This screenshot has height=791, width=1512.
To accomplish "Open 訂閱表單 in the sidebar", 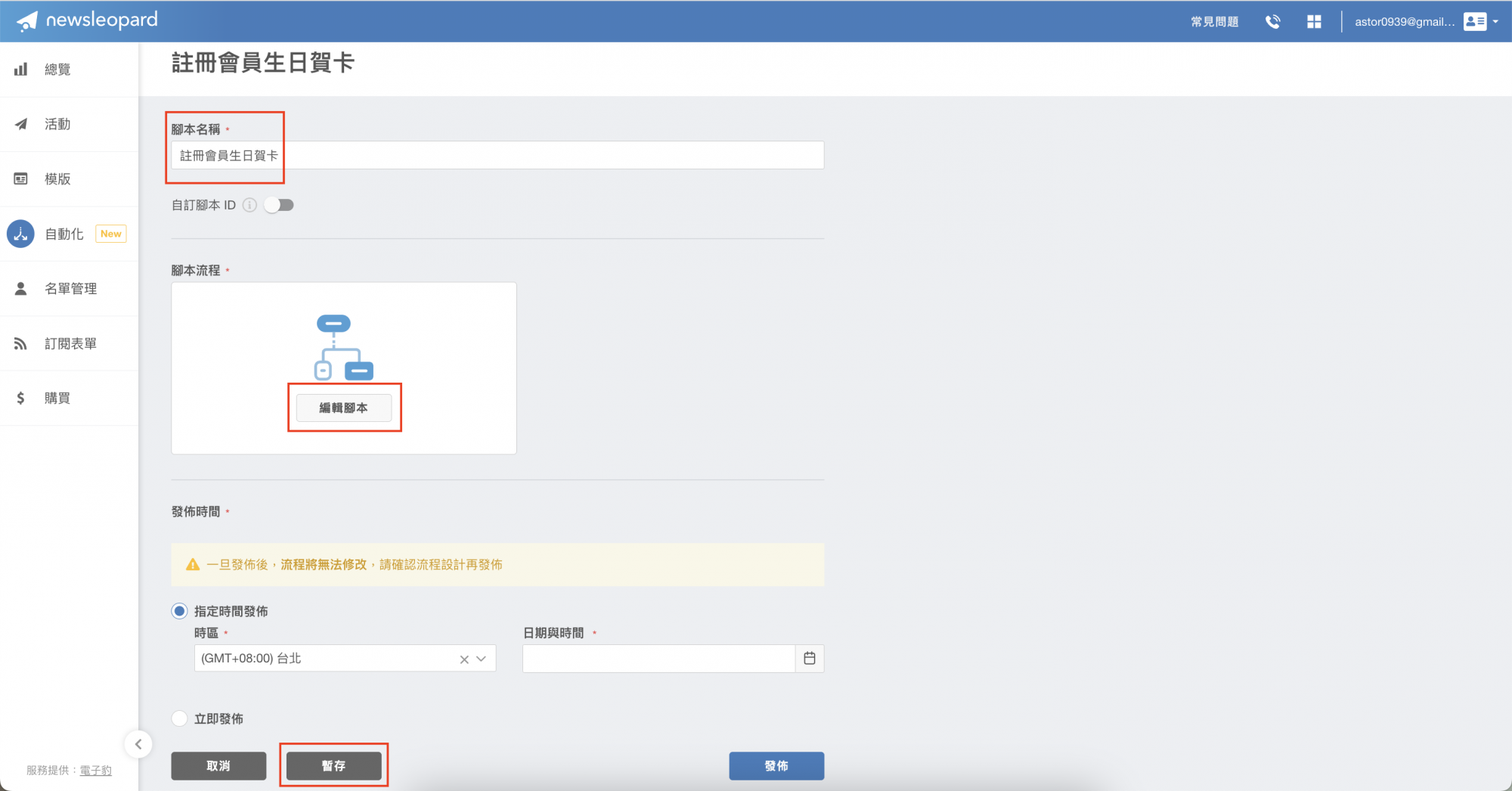I will (69, 343).
